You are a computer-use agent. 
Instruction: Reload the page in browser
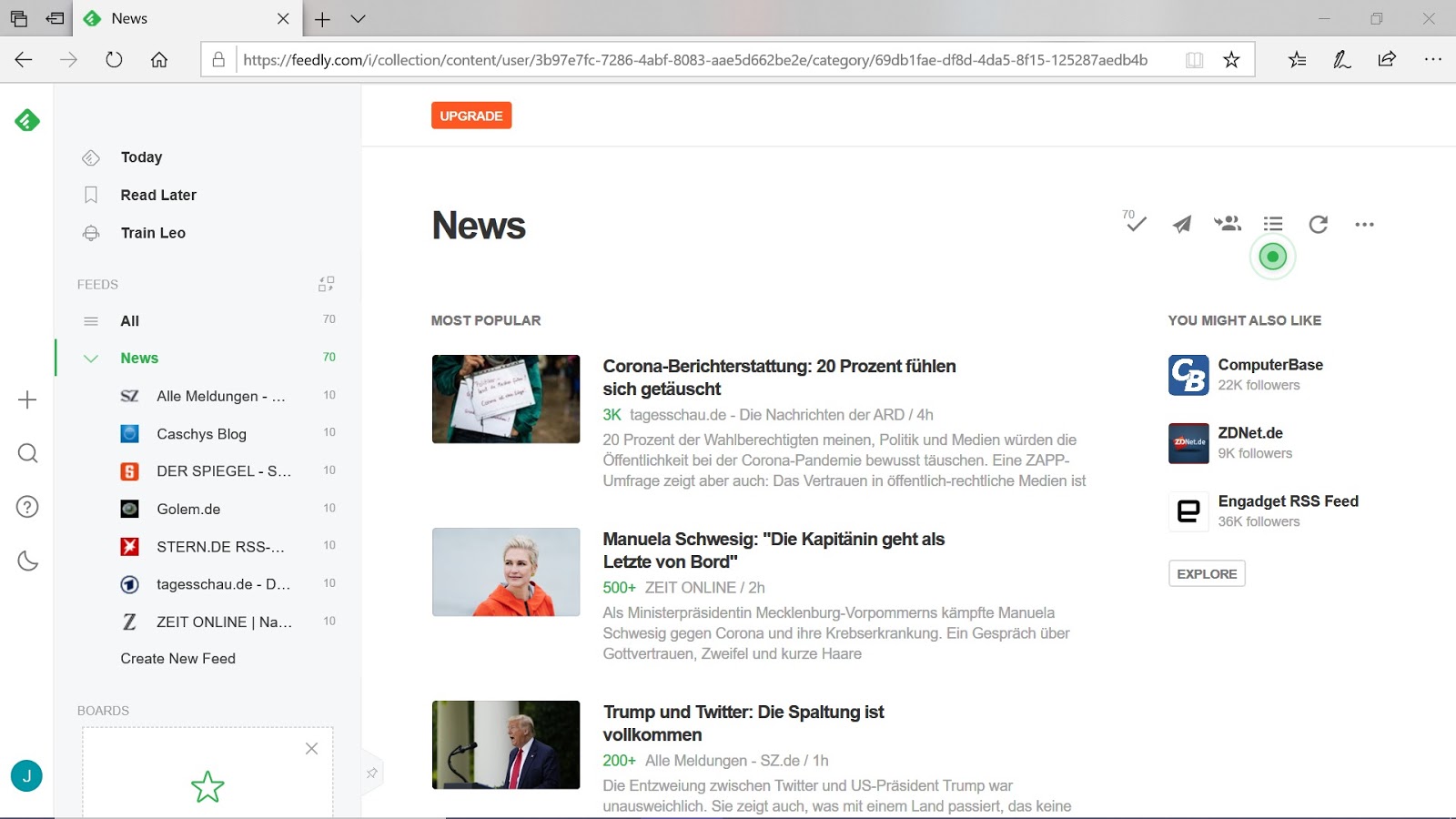tap(114, 60)
